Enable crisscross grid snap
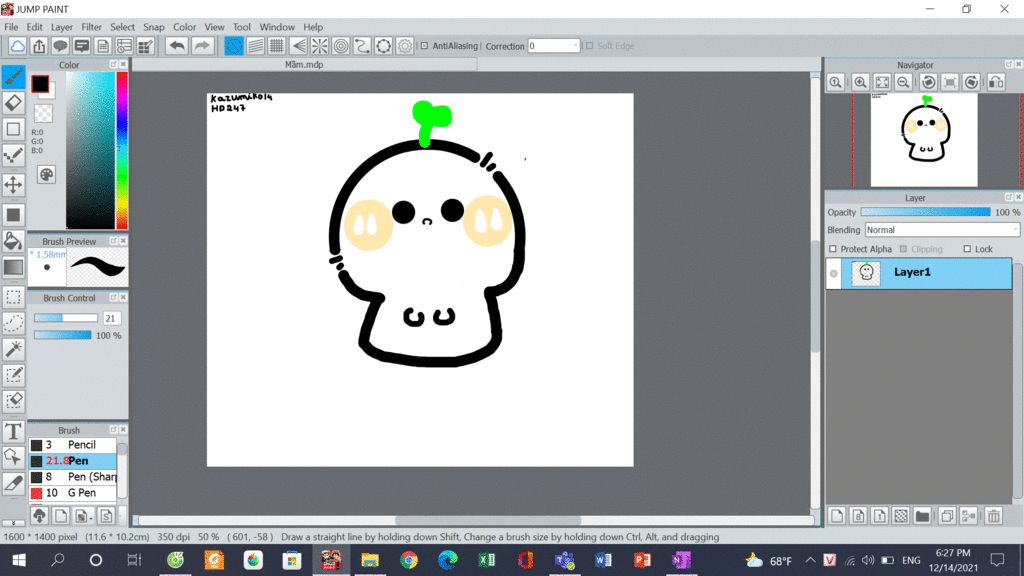Viewport: 1024px width, 576px height. (x=277, y=46)
